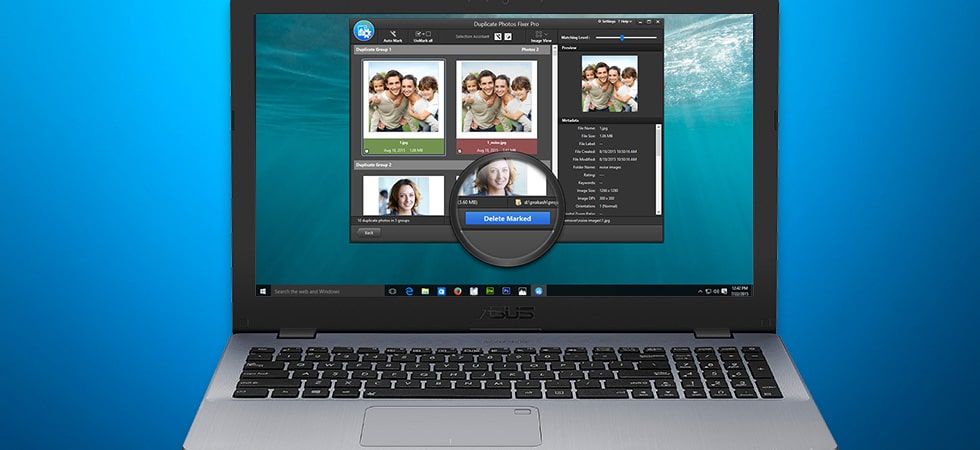Open the Settings menu

(606, 21)
